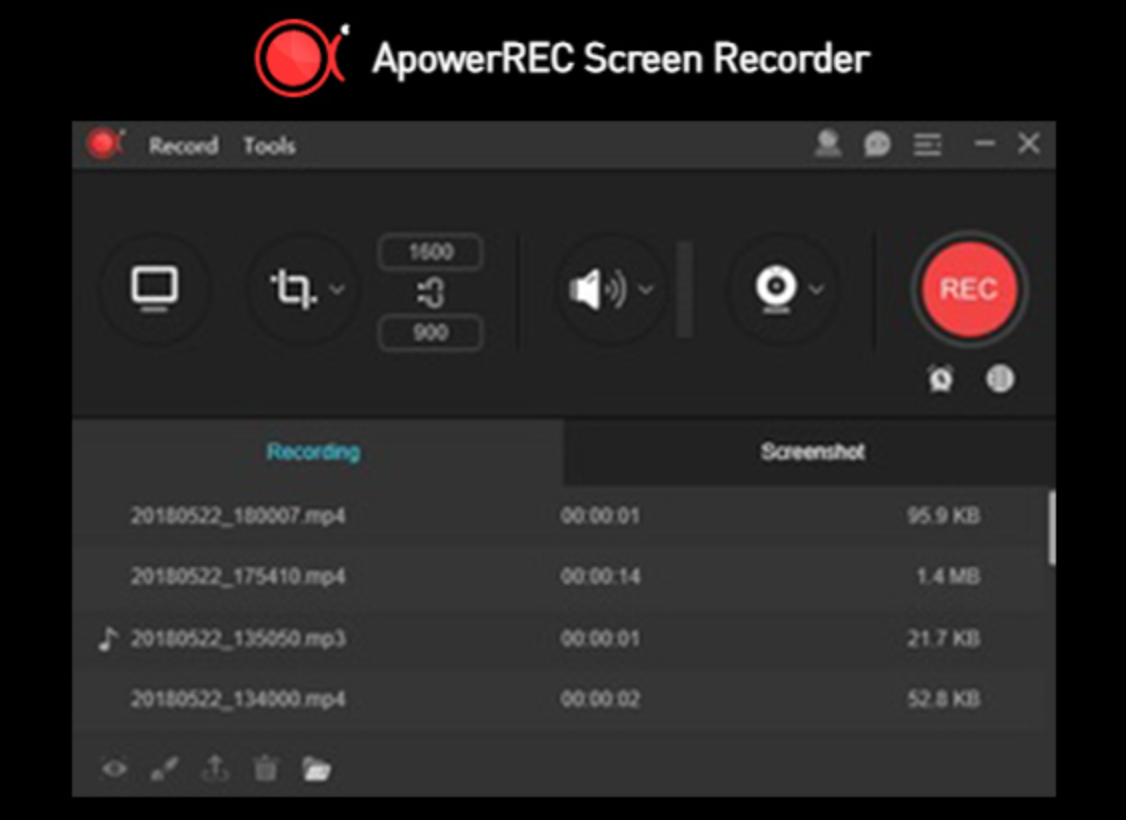Click duration 00:00:02 in the list
1126x820 pixels.
pos(600,699)
